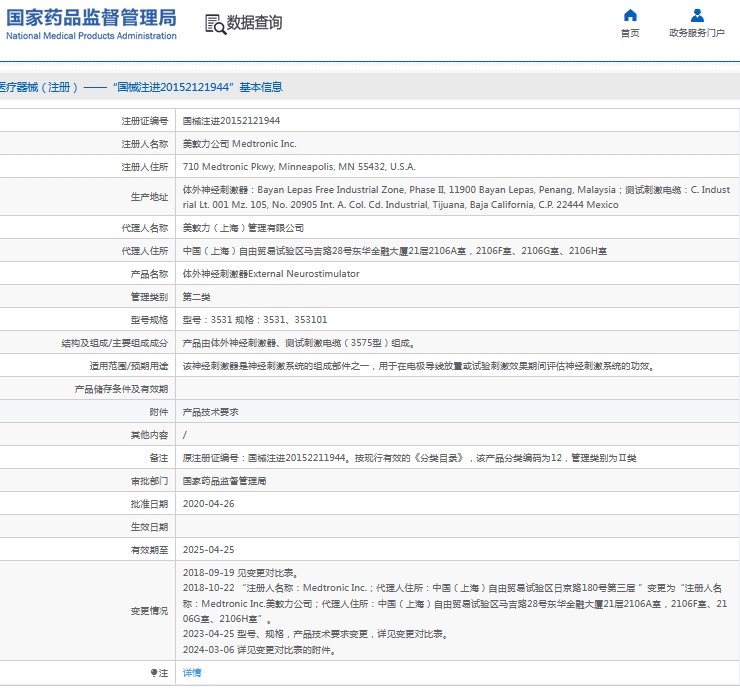The height and width of the screenshot is (692, 740).
Task: Click the home icon labeled 首页
Action: [630, 16]
